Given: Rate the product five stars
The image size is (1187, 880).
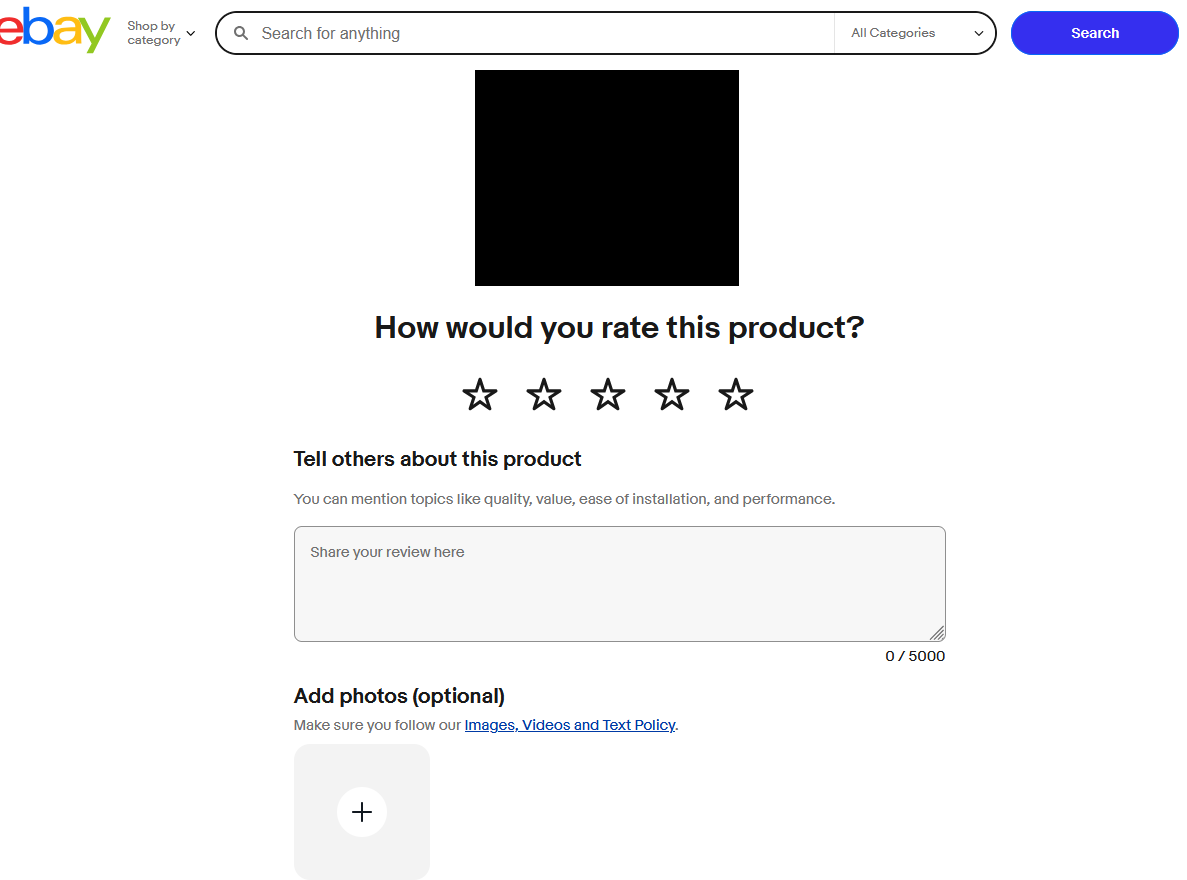Looking at the screenshot, I should tap(736, 395).
